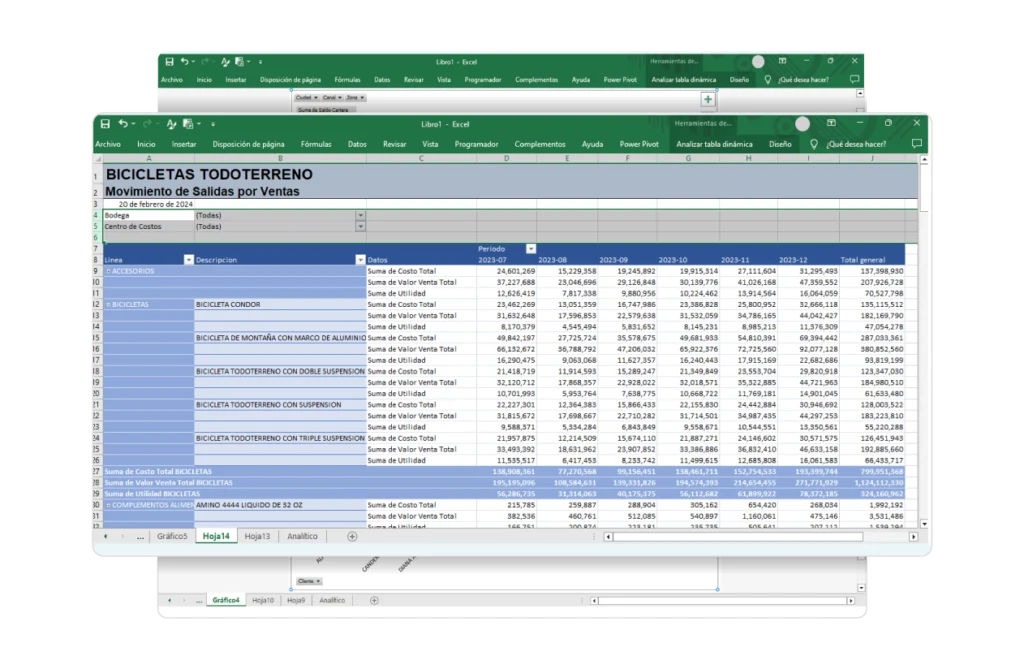The image size is (1024, 656).
Task: Select Gráfico4 sheet tab in back window
Action: [x=226, y=600]
